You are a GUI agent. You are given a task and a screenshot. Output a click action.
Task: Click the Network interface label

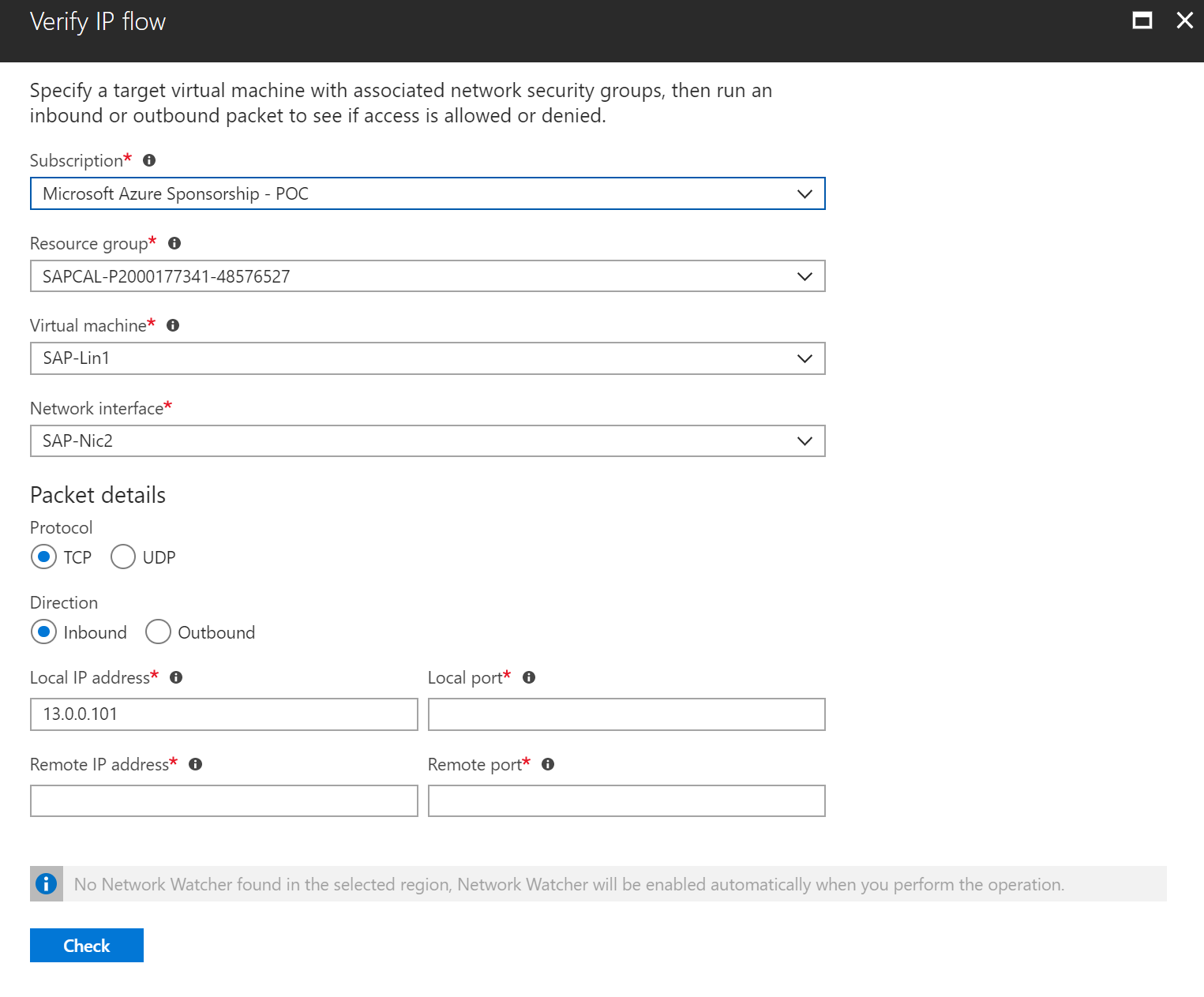(97, 408)
